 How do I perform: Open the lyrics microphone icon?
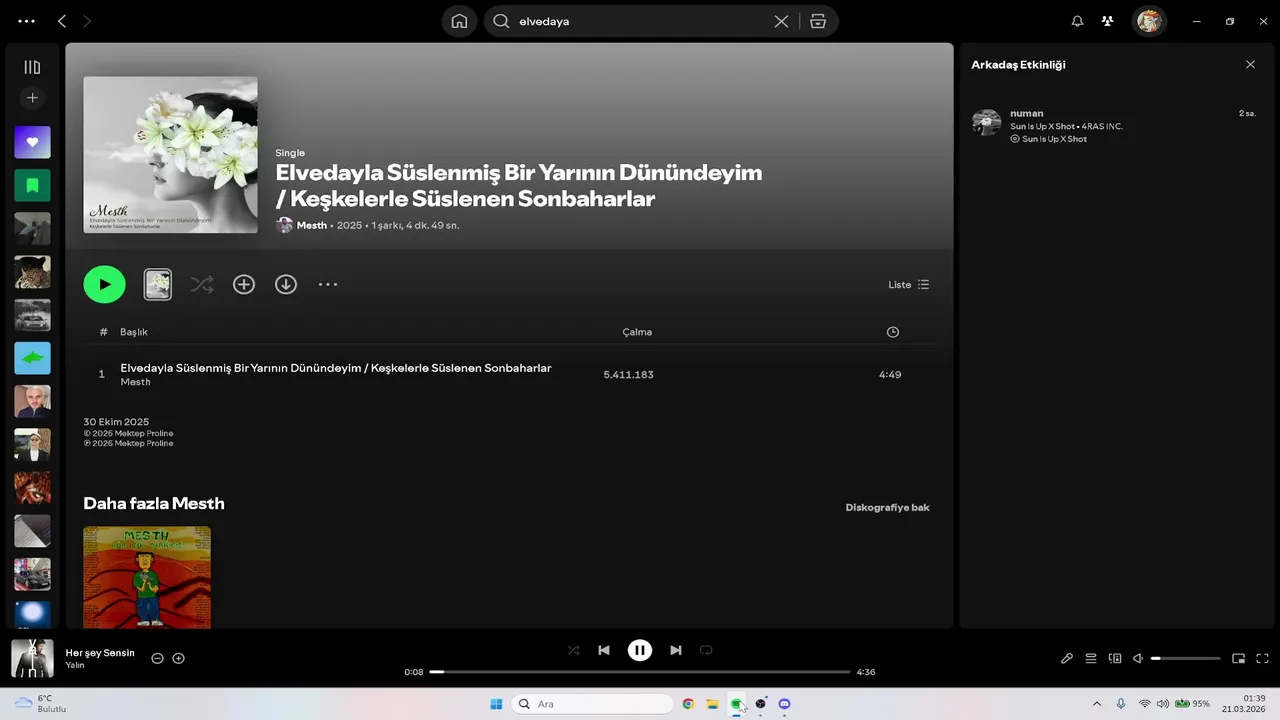tap(1067, 658)
